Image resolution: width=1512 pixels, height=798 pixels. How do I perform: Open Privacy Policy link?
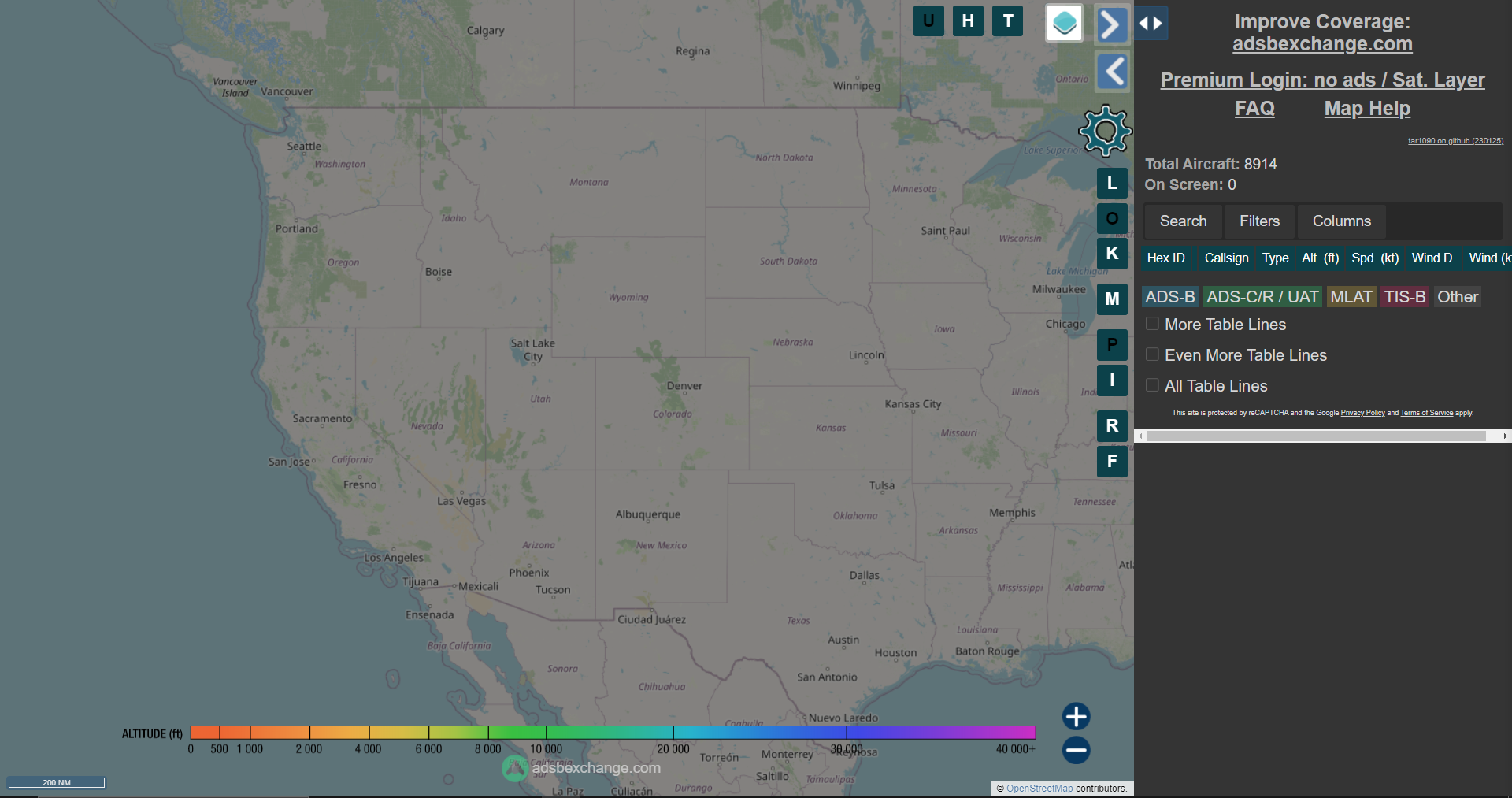pyautogui.click(x=1362, y=413)
